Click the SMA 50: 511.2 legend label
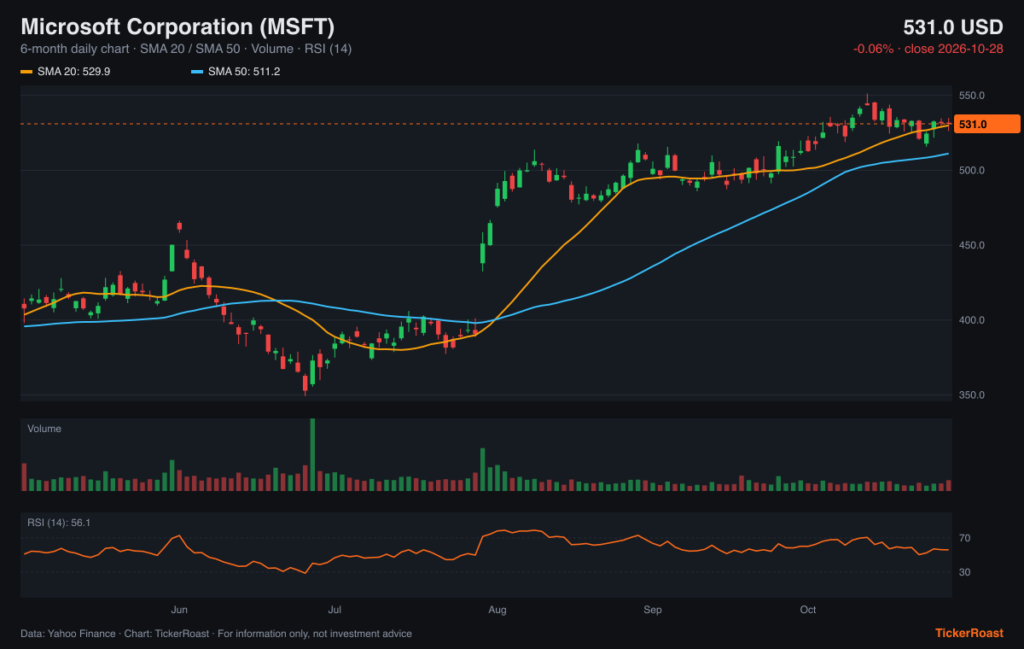Image resolution: width=1024 pixels, height=649 pixels. coord(244,72)
